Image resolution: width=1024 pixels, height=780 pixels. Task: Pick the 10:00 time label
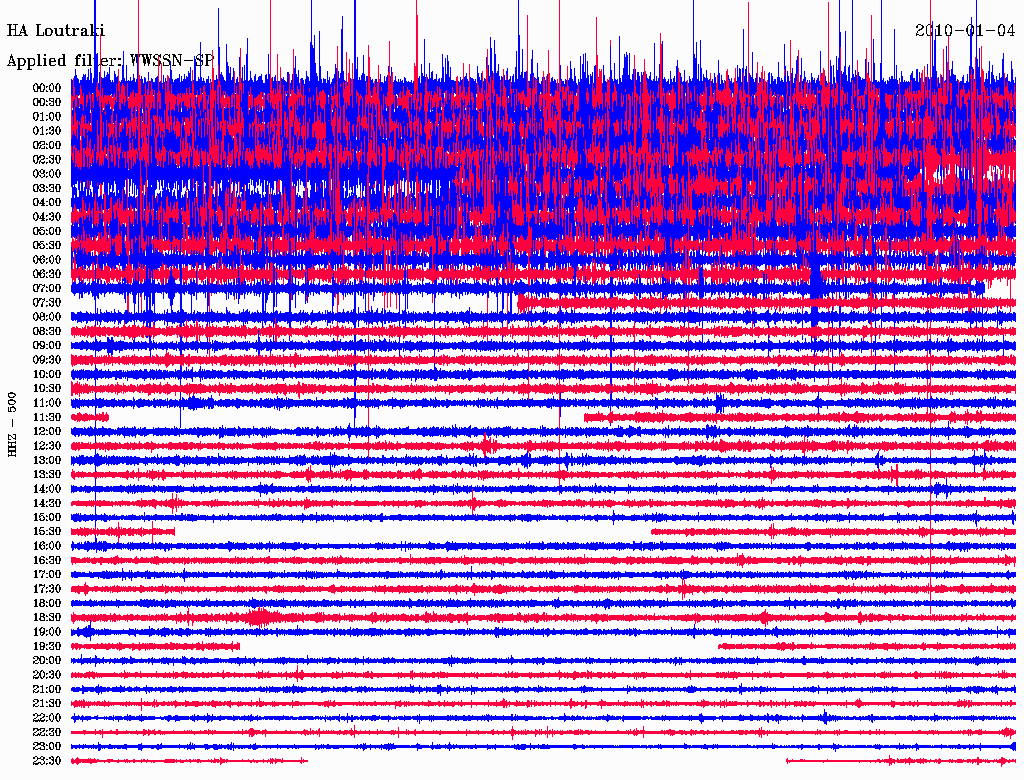47,374
